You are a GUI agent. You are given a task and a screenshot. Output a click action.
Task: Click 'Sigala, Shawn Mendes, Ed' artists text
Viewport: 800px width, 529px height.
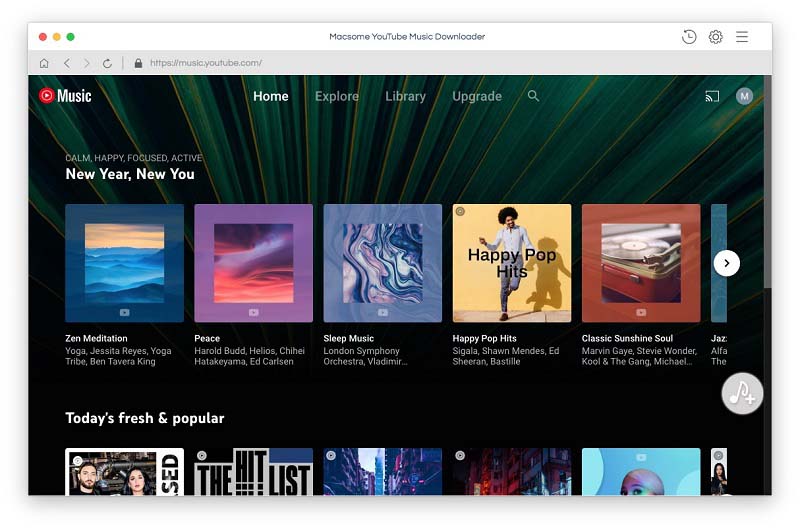[506, 351]
